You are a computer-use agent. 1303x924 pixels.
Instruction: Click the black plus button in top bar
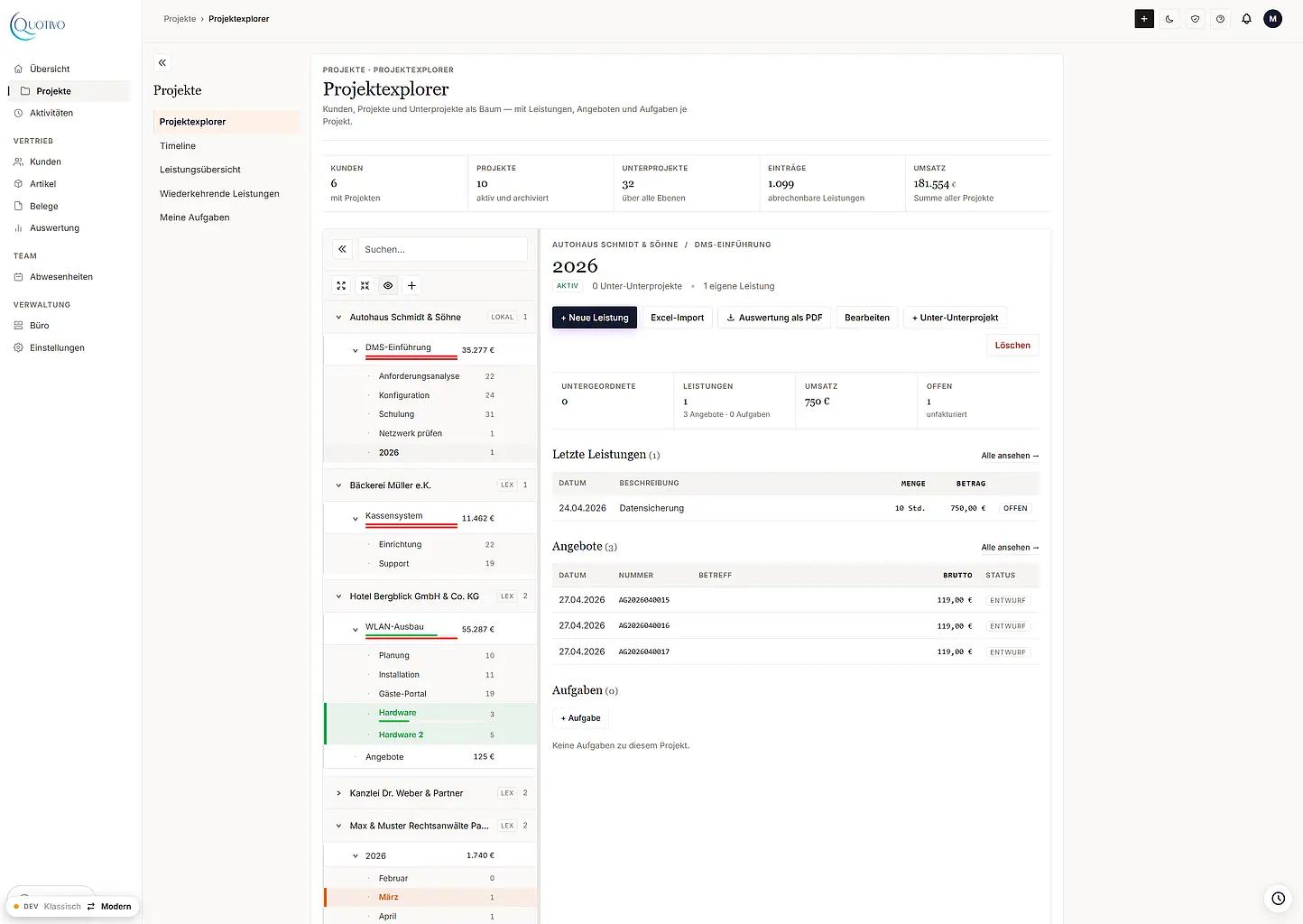click(1144, 19)
